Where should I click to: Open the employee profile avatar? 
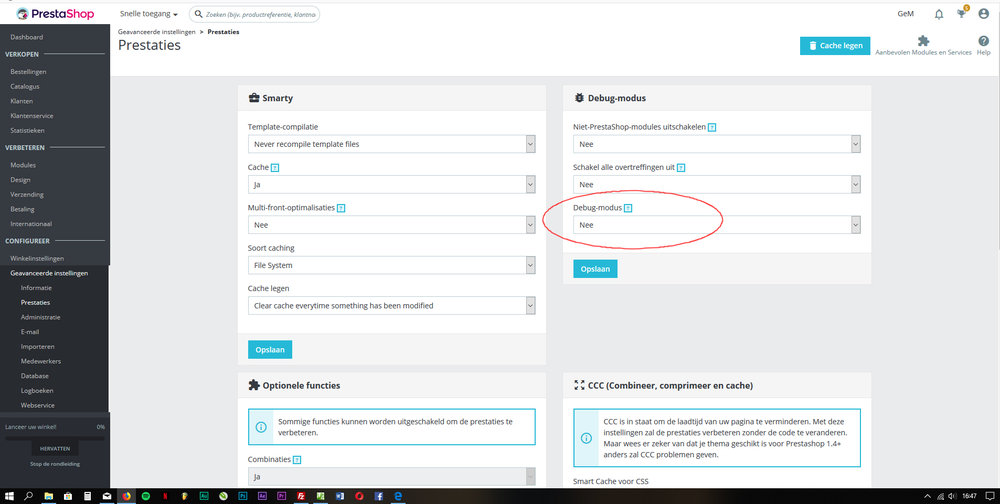tap(983, 14)
